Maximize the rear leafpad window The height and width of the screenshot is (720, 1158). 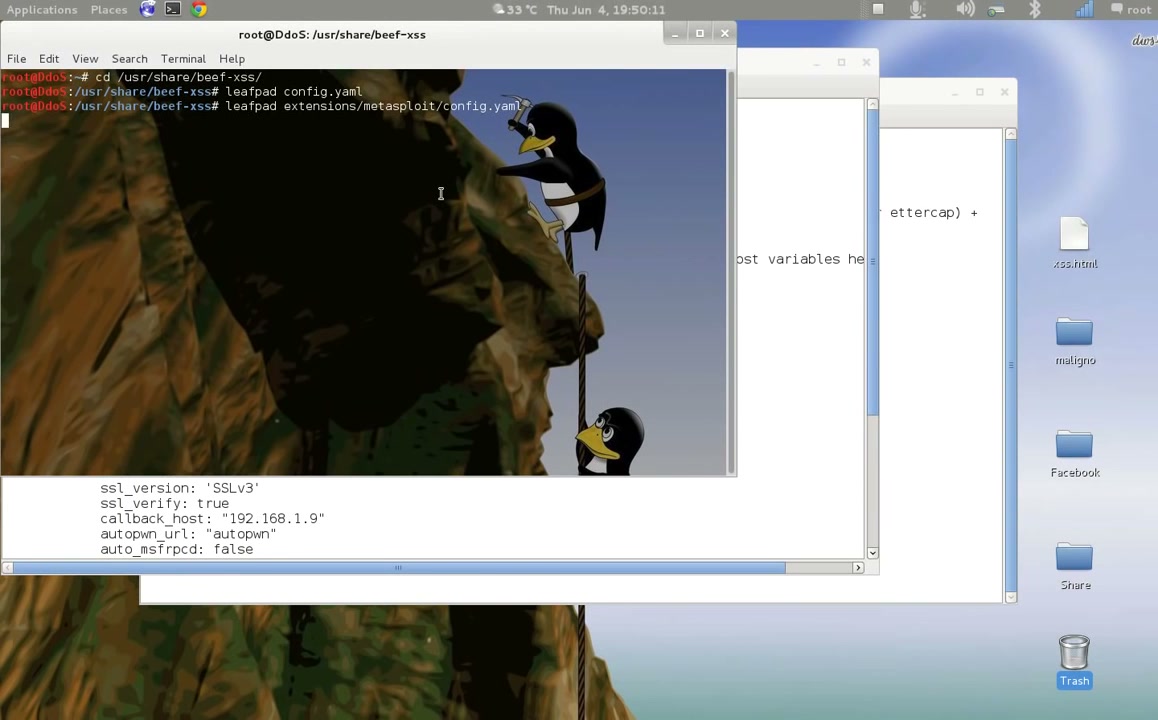coord(979,92)
